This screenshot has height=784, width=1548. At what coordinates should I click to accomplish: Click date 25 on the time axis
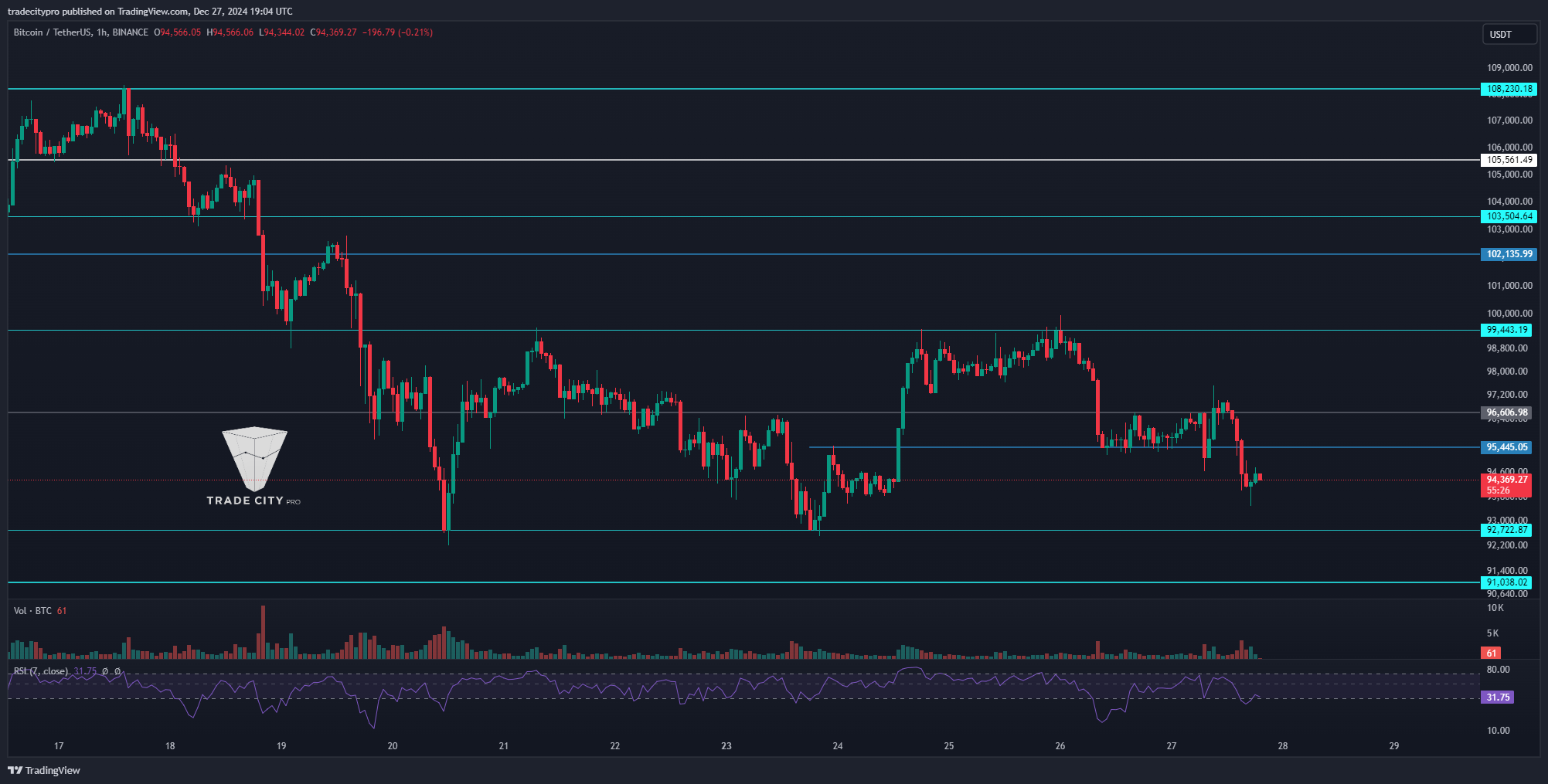(x=949, y=746)
